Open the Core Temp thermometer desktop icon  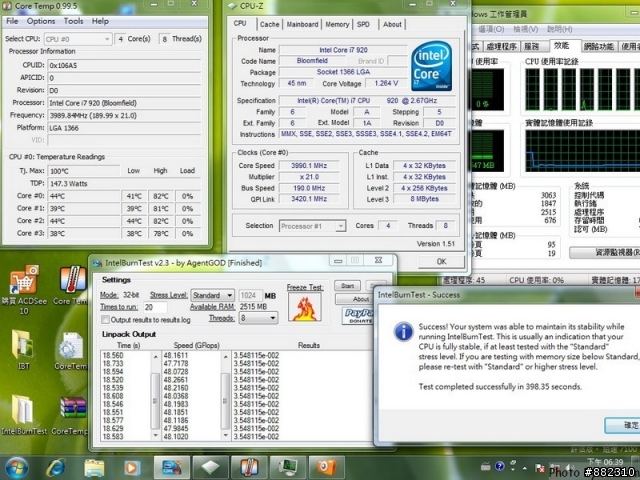(x=73, y=286)
